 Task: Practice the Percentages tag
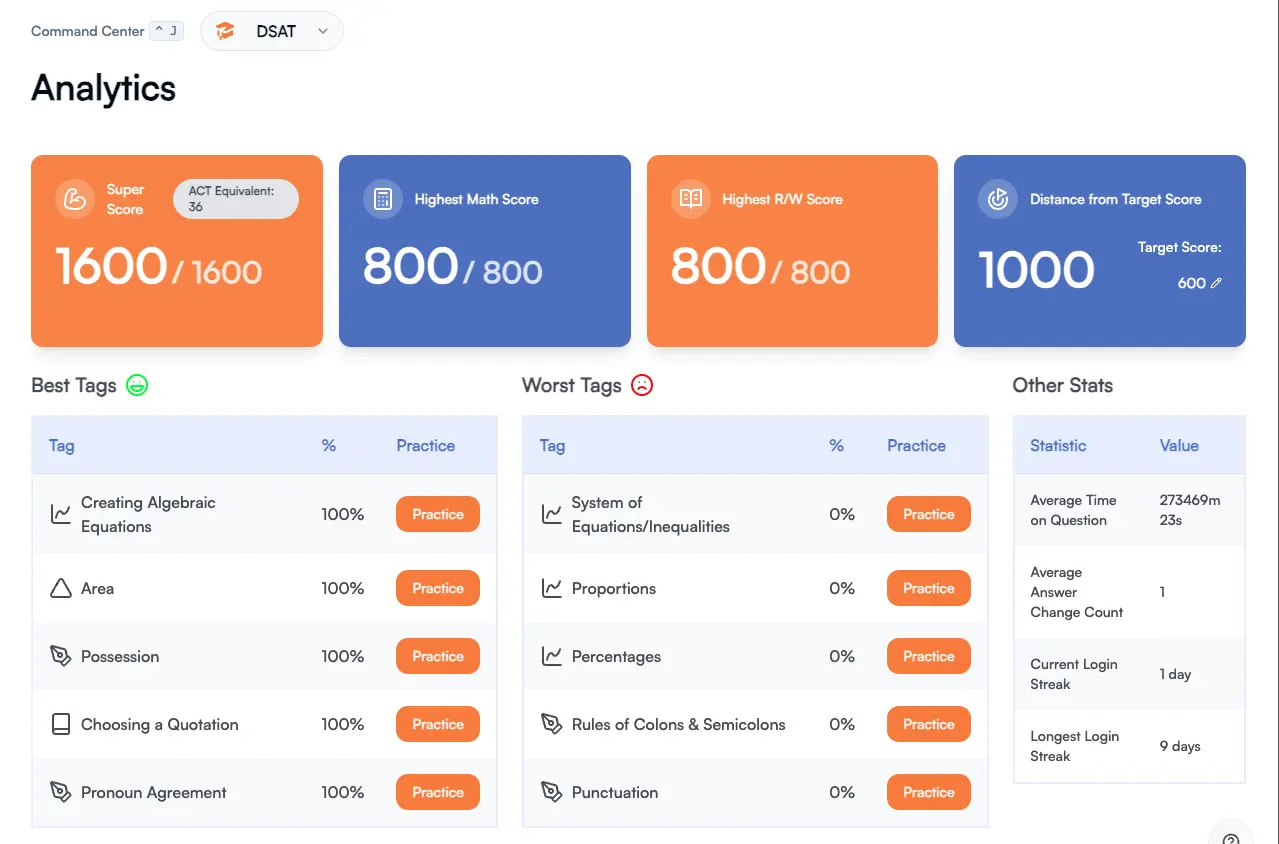point(928,656)
